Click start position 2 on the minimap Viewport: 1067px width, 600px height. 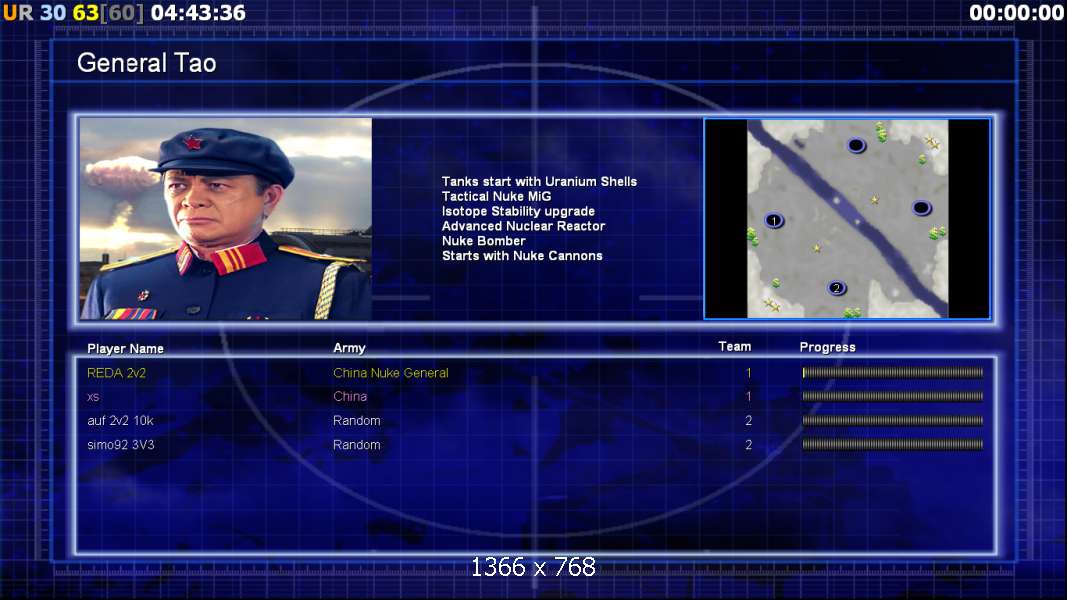(836, 288)
